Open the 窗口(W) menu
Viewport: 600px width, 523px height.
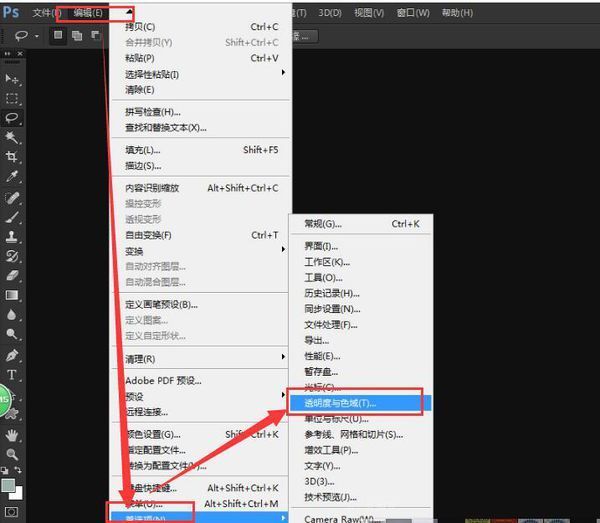pos(413,13)
